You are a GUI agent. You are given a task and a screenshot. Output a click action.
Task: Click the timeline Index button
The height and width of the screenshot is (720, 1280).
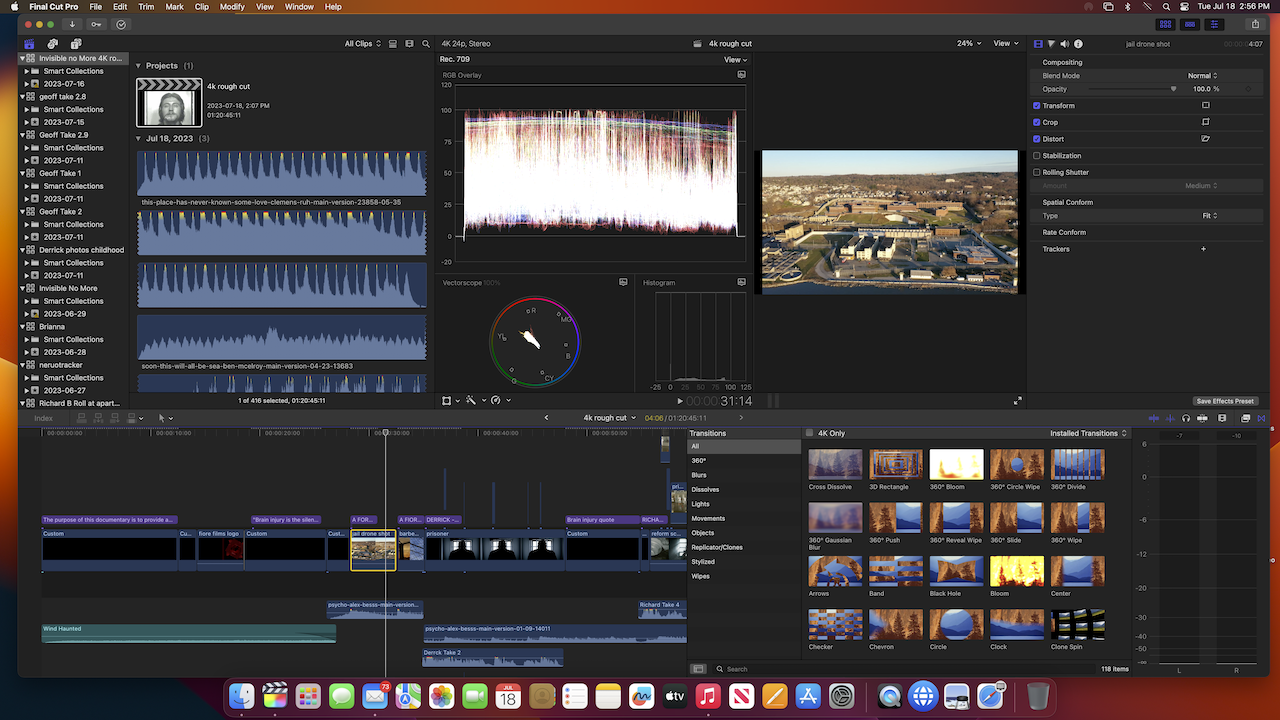pos(43,418)
